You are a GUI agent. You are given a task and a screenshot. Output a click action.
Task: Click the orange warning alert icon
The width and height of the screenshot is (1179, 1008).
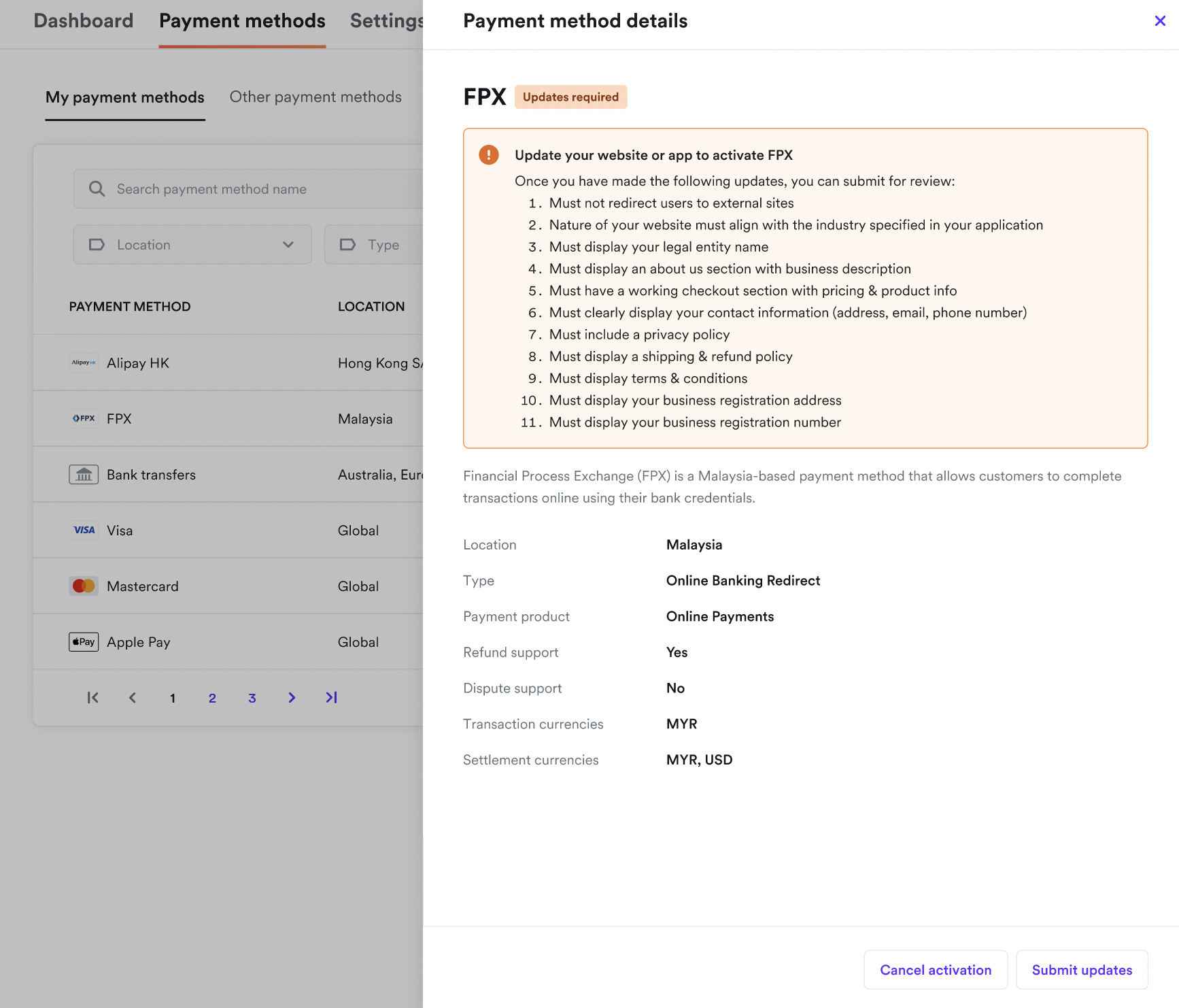pyautogui.click(x=488, y=154)
